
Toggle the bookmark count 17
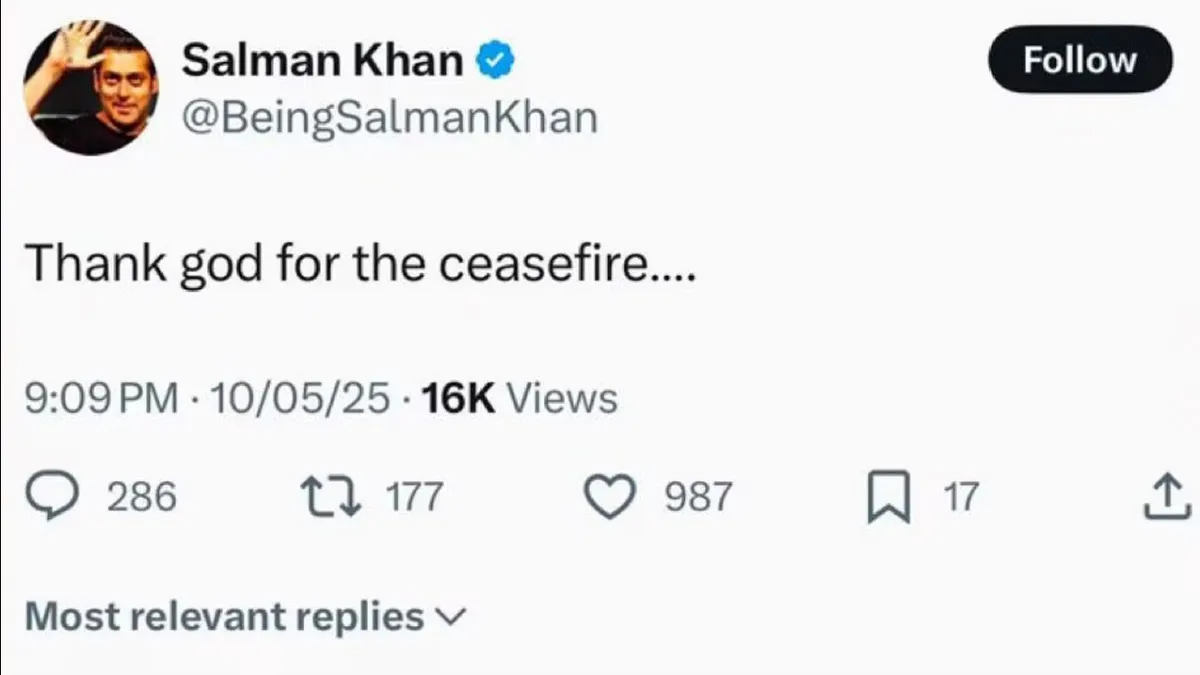point(958,494)
